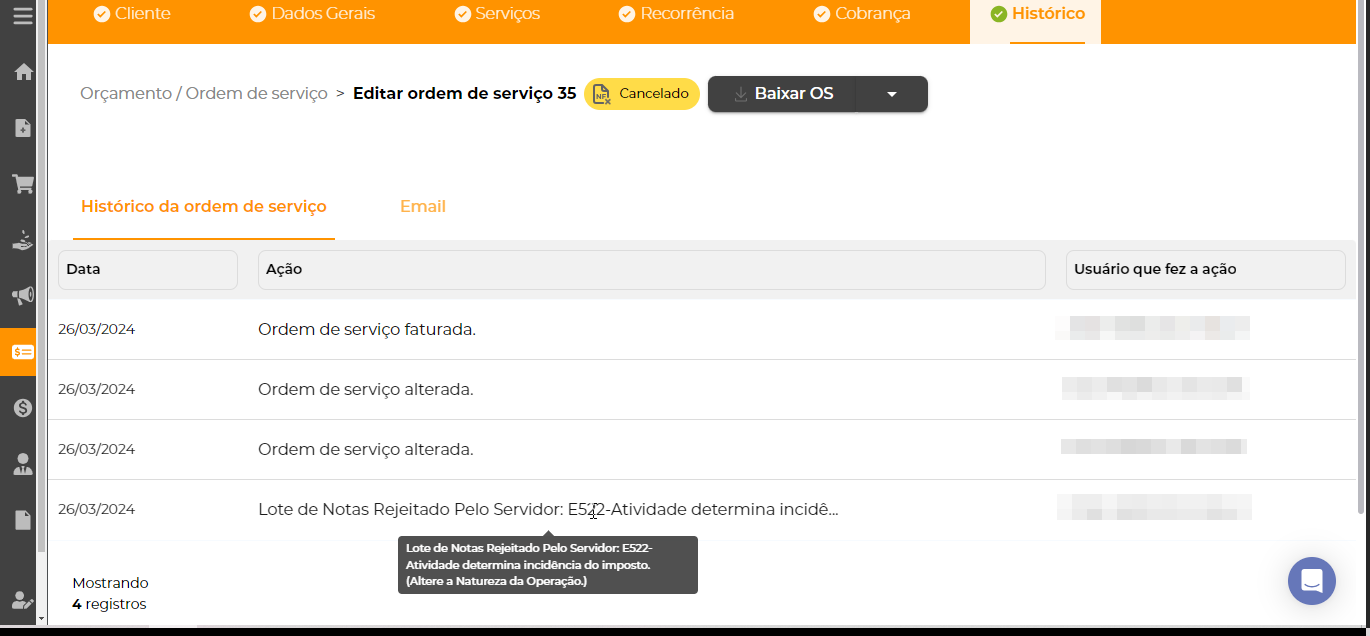1370x636 pixels.
Task: Follow the Orçamento / Ordem de serviço breadcrumb
Action: click(x=204, y=94)
